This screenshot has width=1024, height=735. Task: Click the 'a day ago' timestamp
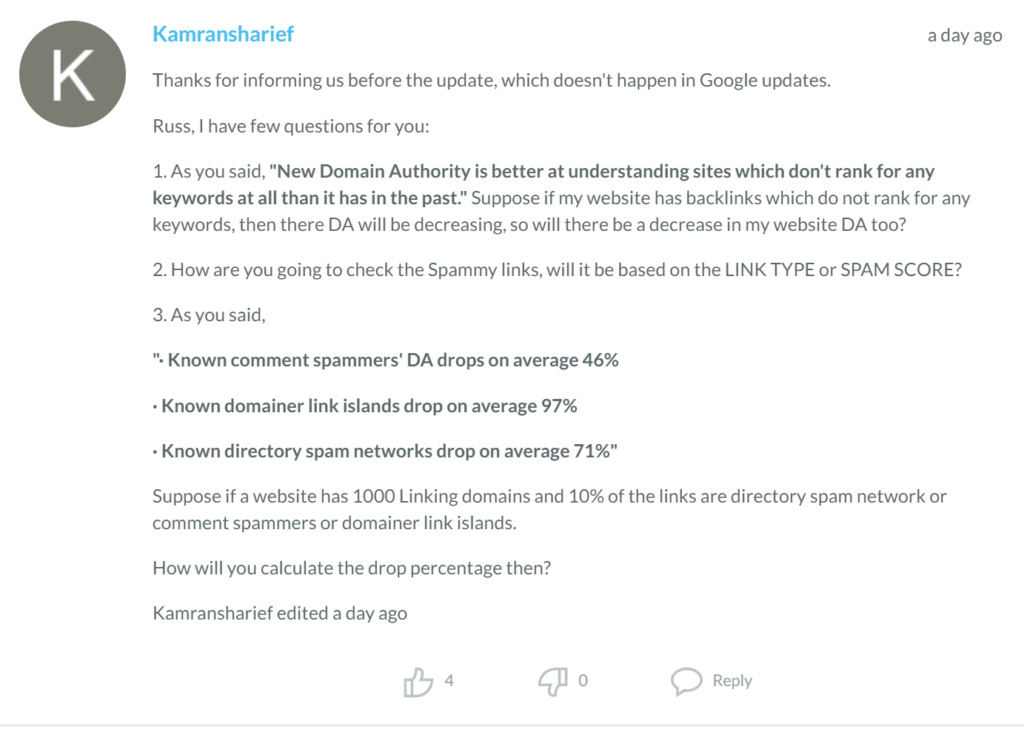(x=965, y=35)
